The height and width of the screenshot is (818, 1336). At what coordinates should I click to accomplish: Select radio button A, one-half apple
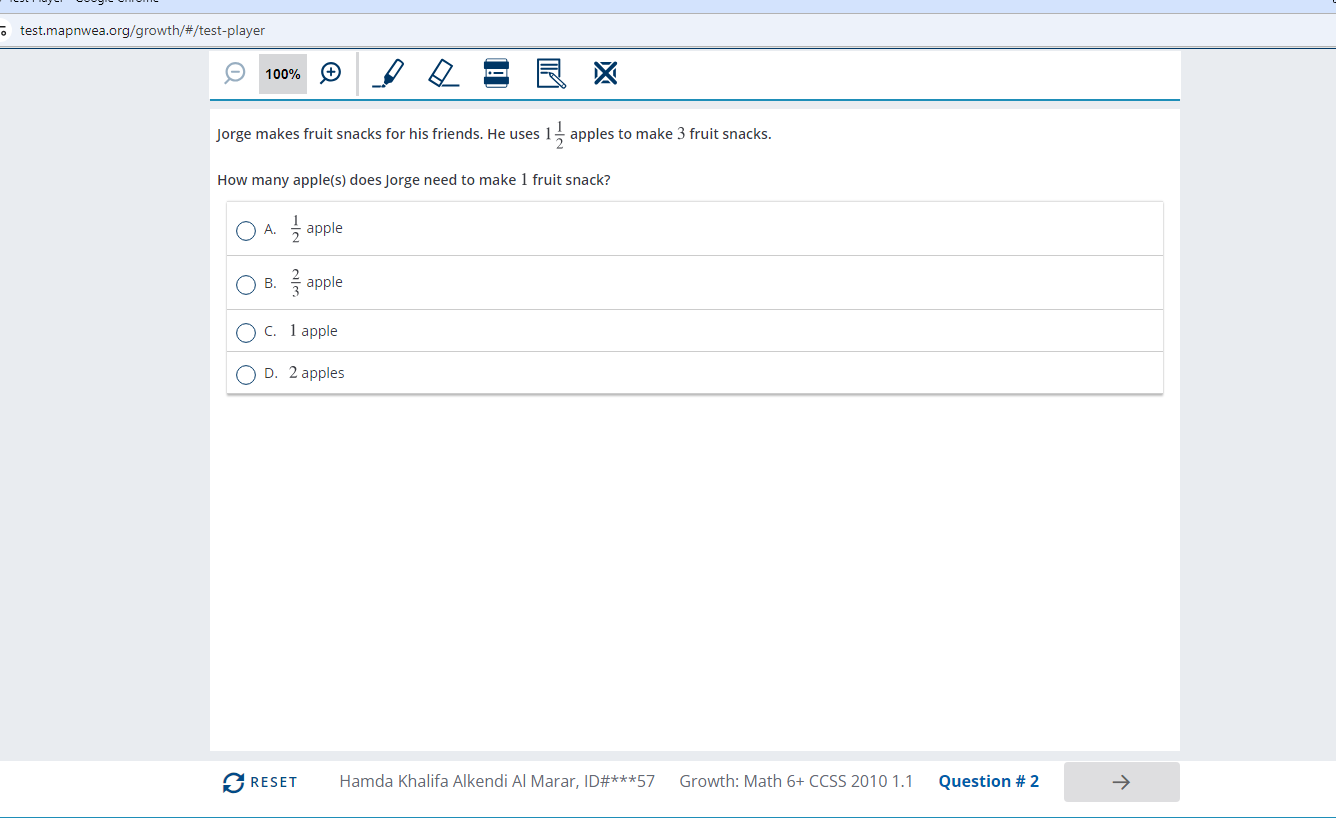[x=246, y=231]
